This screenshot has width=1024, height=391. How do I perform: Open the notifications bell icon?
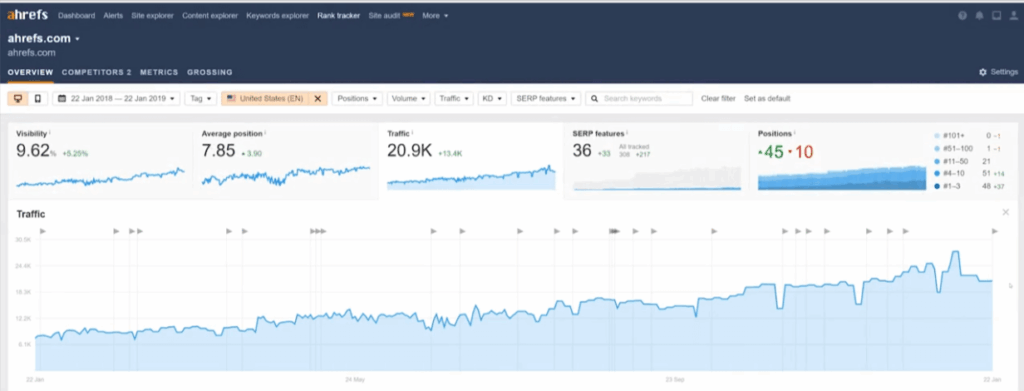tap(979, 16)
